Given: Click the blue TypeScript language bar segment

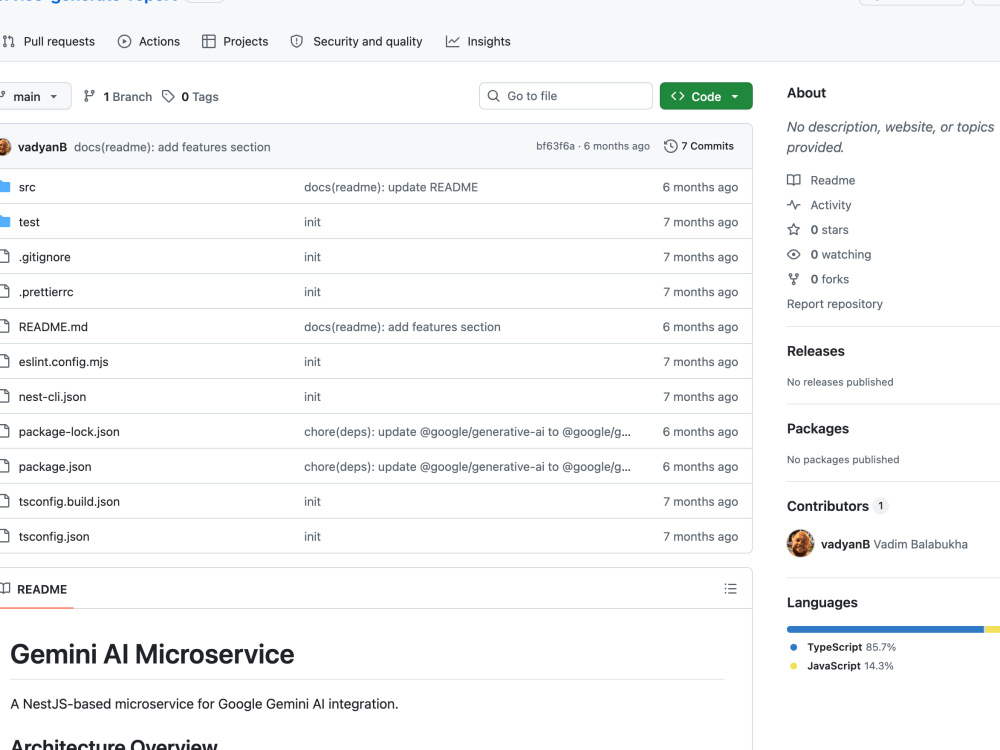Looking at the screenshot, I should (x=885, y=629).
